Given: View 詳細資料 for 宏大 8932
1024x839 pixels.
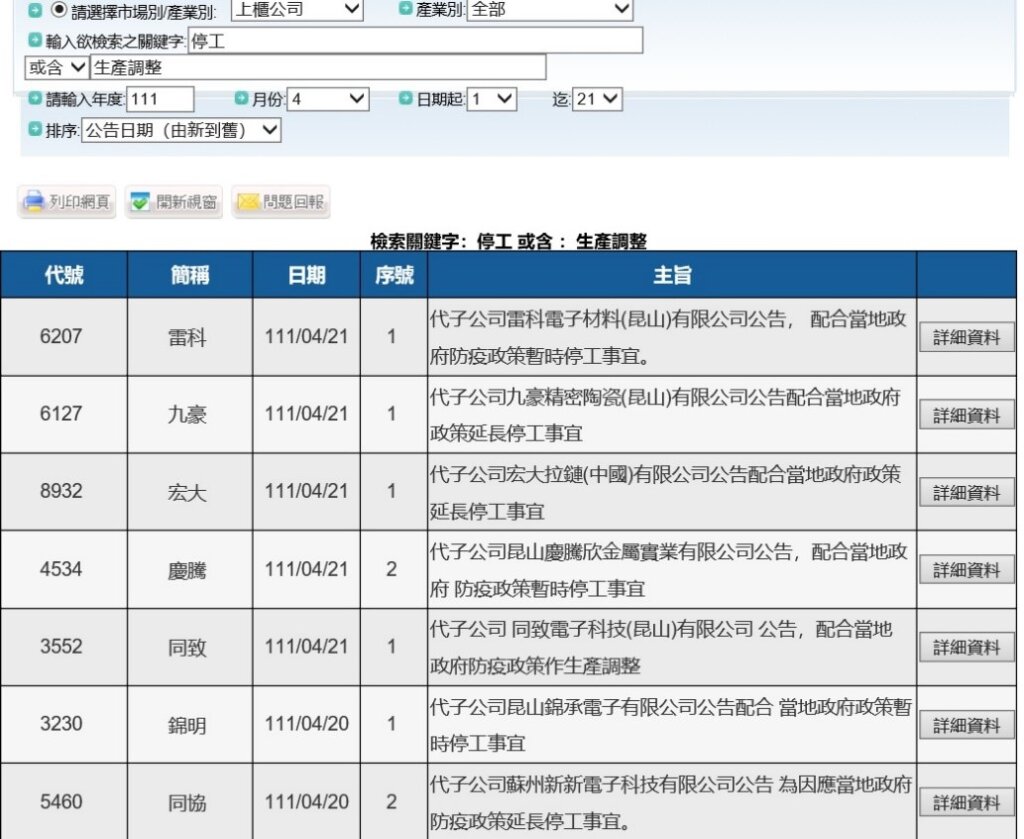Looking at the screenshot, I should pyautogui.click(x=966, y=493).
